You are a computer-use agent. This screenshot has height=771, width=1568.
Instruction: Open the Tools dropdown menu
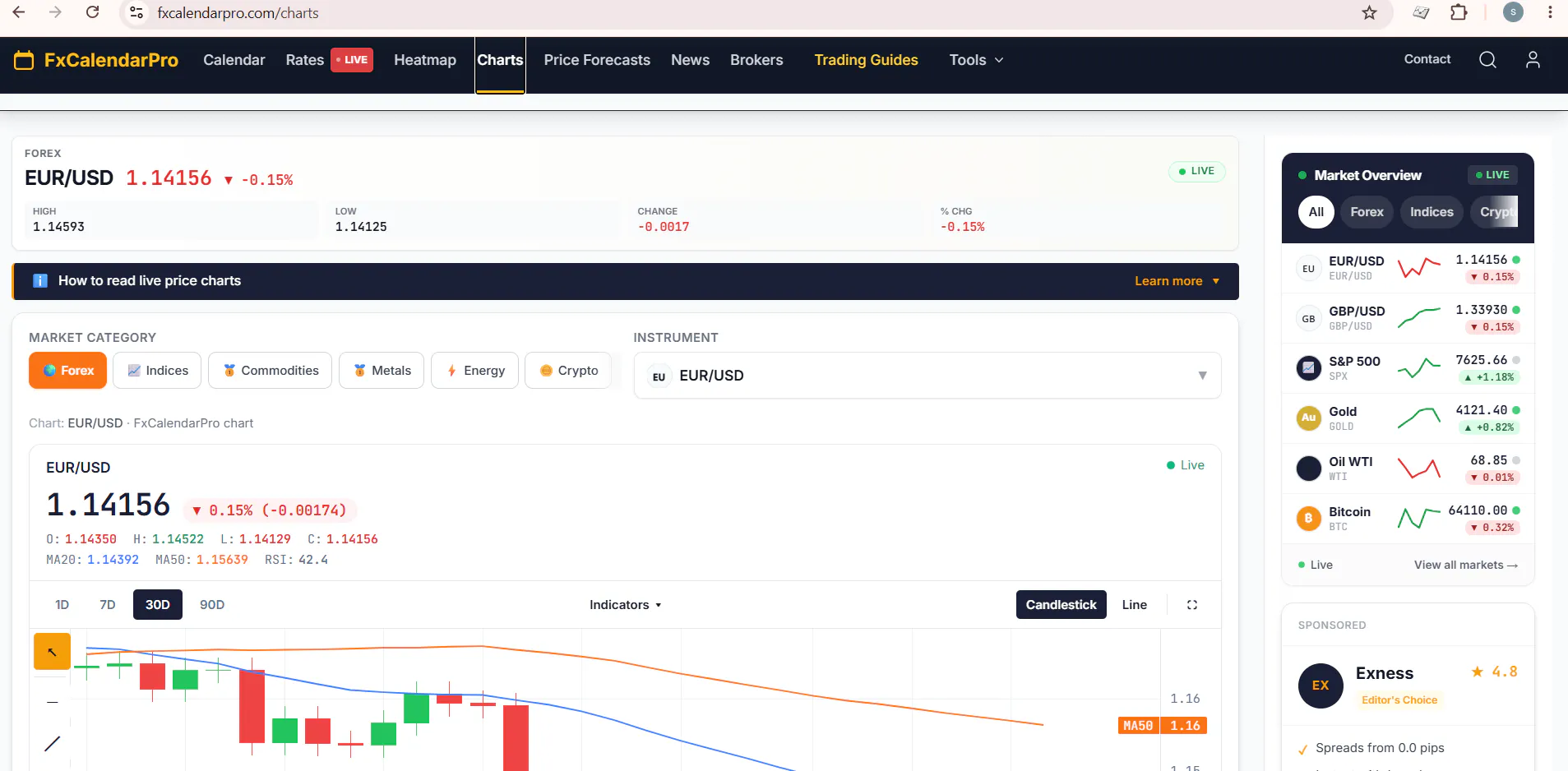pyautogui.click(x=976, y=60)
